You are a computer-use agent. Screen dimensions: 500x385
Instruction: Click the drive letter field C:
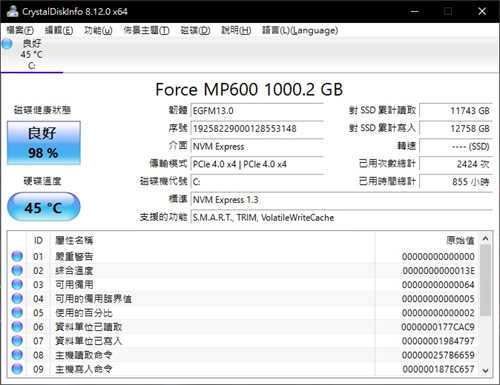coord(257,182)
